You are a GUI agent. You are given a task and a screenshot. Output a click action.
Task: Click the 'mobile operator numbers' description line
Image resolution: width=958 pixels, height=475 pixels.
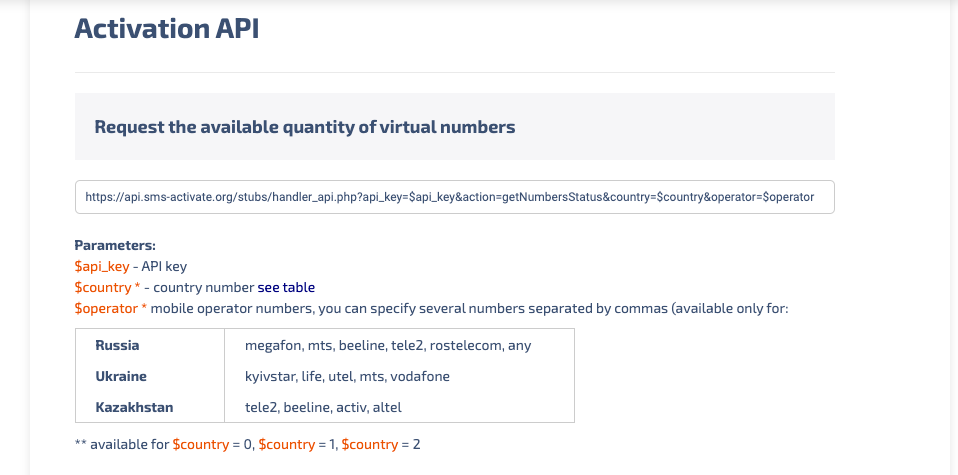470,308
